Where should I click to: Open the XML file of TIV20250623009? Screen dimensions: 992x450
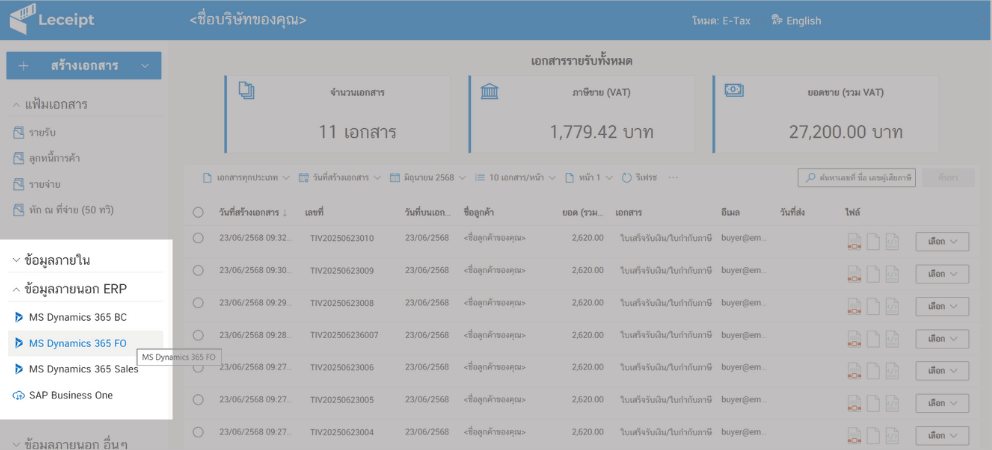tap(892, 274)
